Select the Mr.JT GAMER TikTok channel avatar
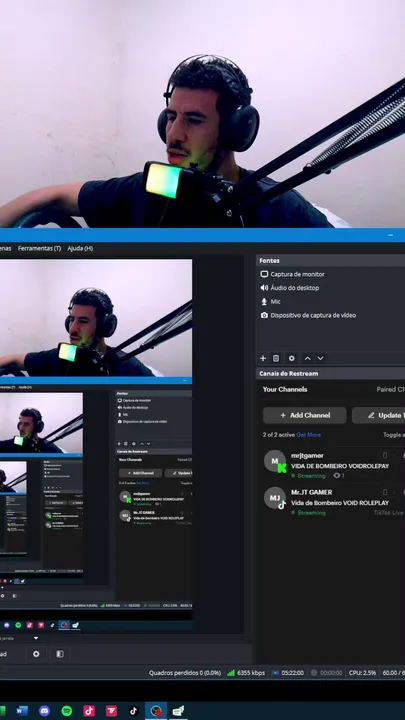Screen dimensions: 405x720 (275, 498)
